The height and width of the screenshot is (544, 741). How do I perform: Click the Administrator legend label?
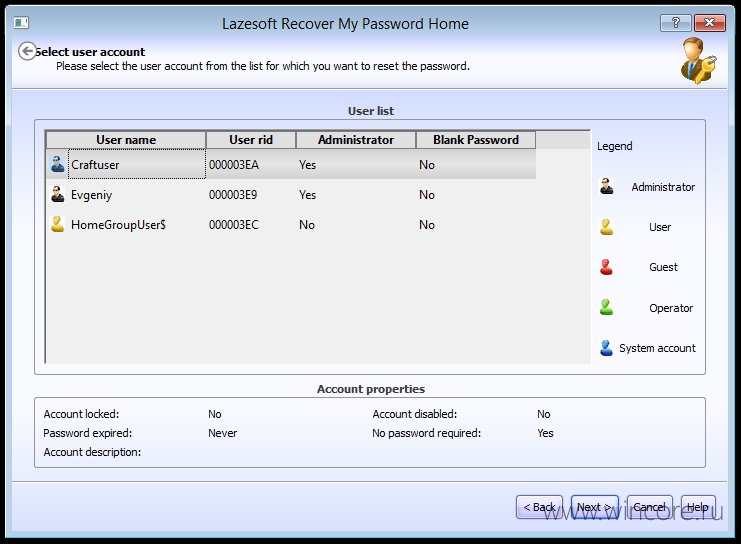click(663, 187)
